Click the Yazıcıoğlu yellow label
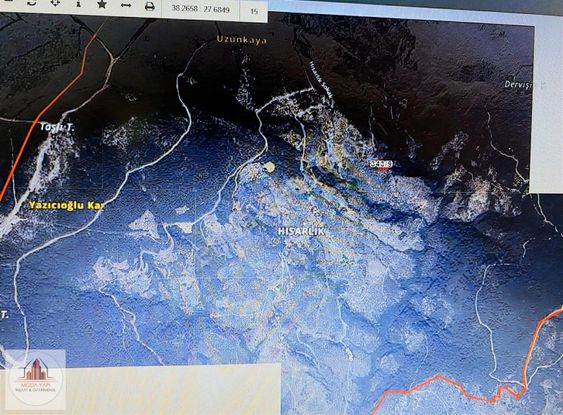 tap(66, 205)
